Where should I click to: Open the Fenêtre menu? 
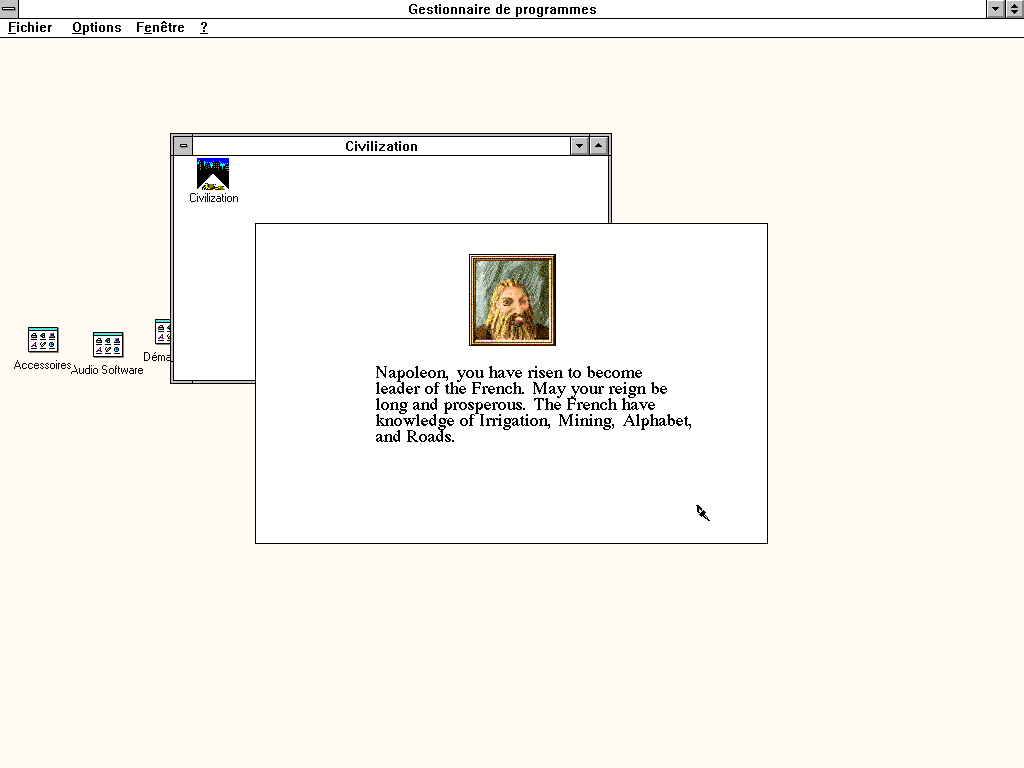[160, 27]
